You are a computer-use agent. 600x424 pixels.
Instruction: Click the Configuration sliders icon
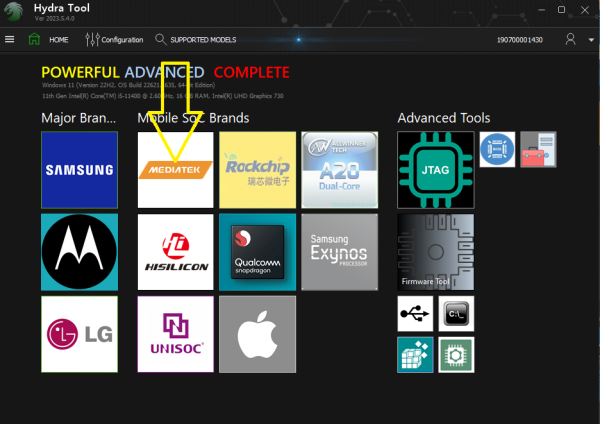point(92,39)
